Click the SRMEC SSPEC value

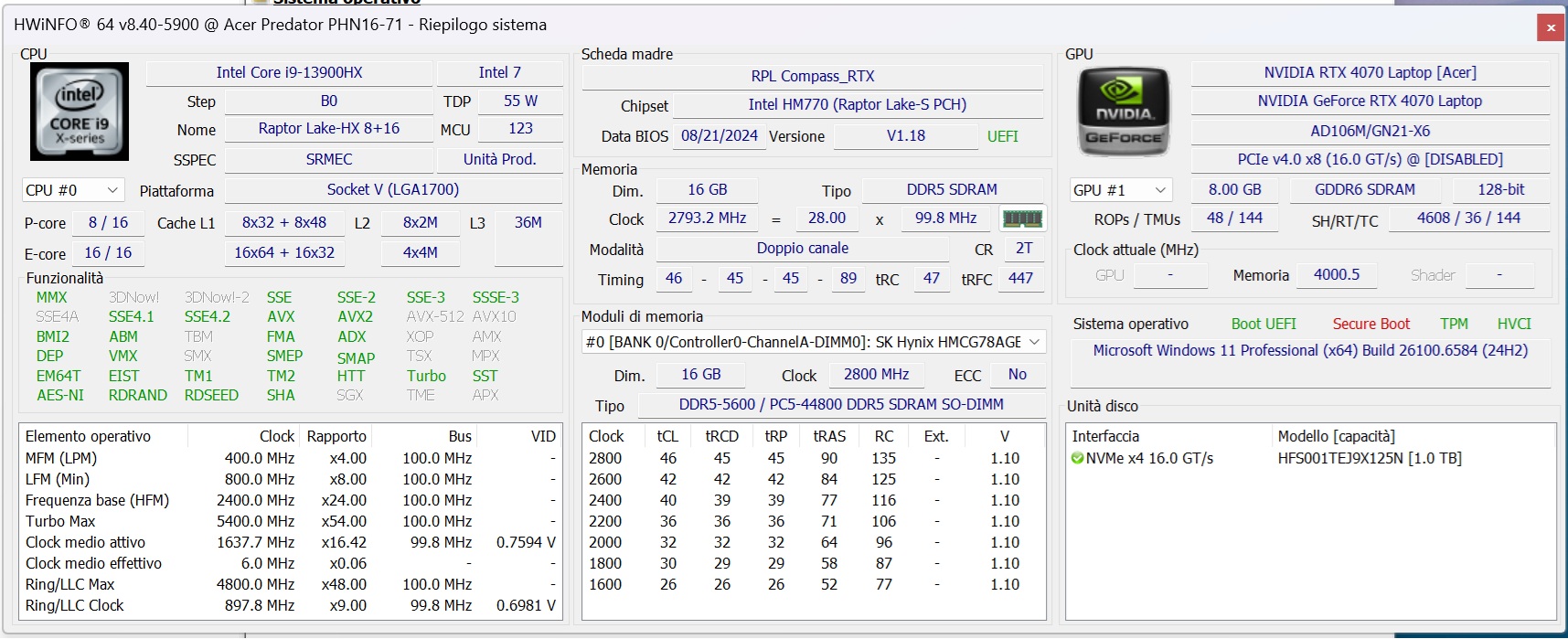(x=329, y=160)
